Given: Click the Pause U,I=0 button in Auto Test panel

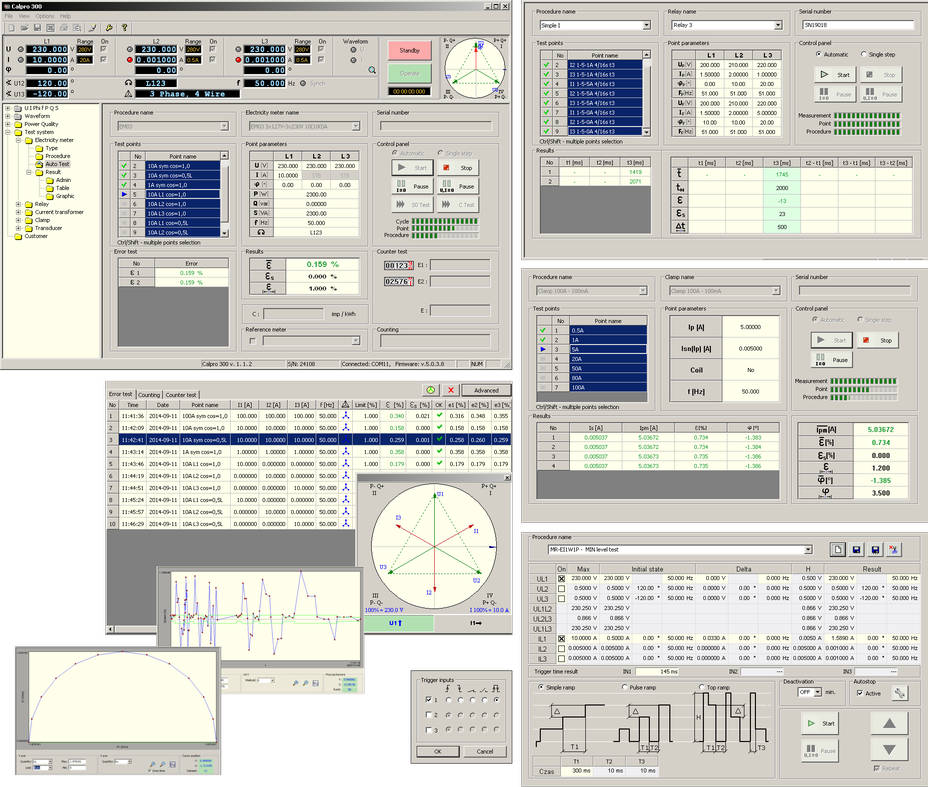Looking at the screenshot, I should coord(457,186).
